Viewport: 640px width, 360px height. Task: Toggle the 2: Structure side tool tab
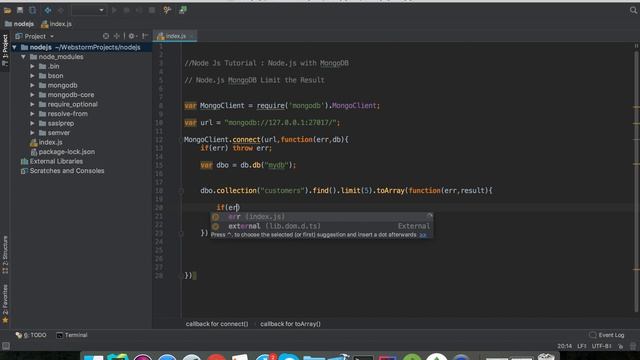point(5,255)
